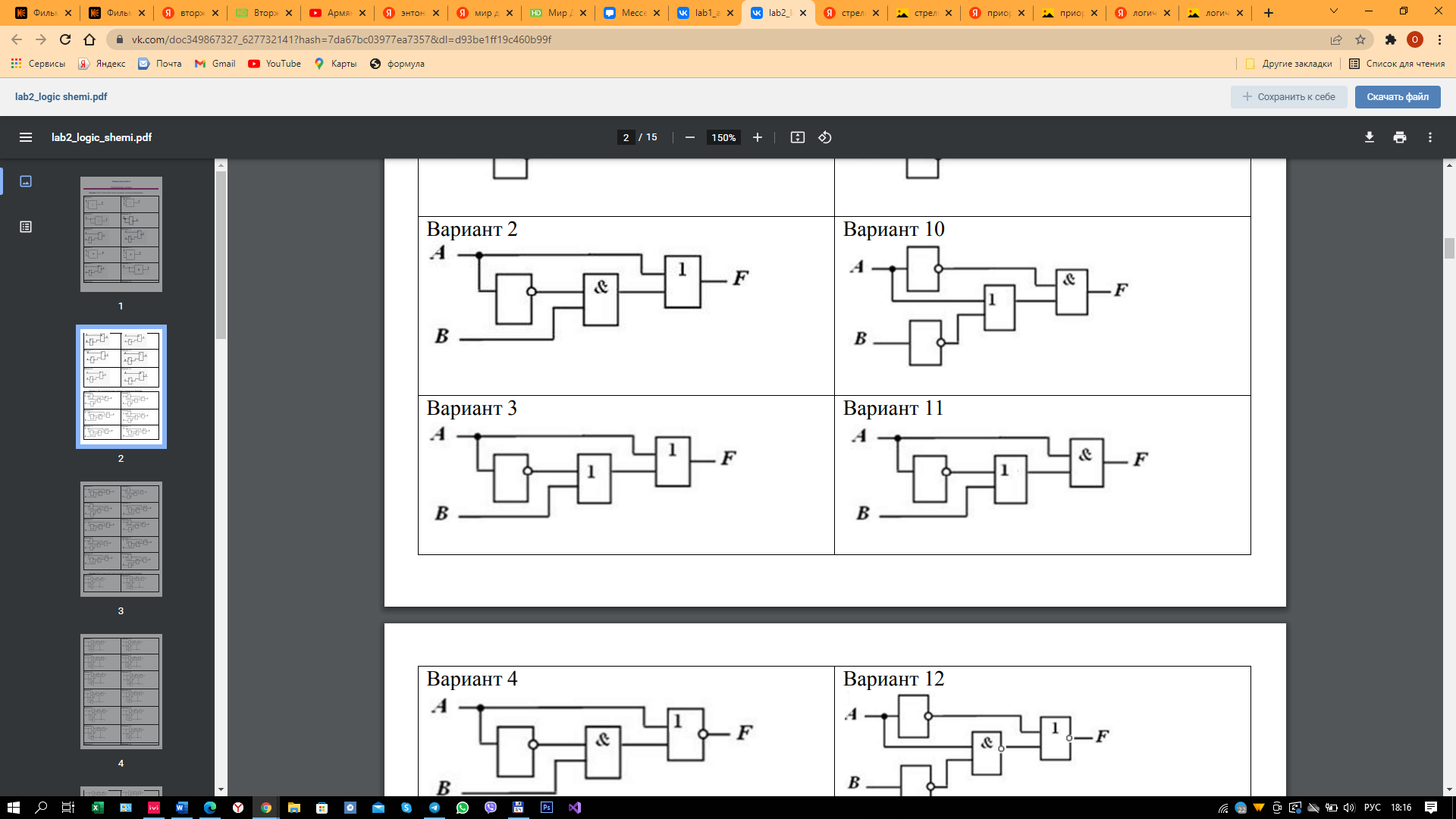Open a new browser tab
The height and width of the screenshot is (819, 1456).
point(1268,13)
